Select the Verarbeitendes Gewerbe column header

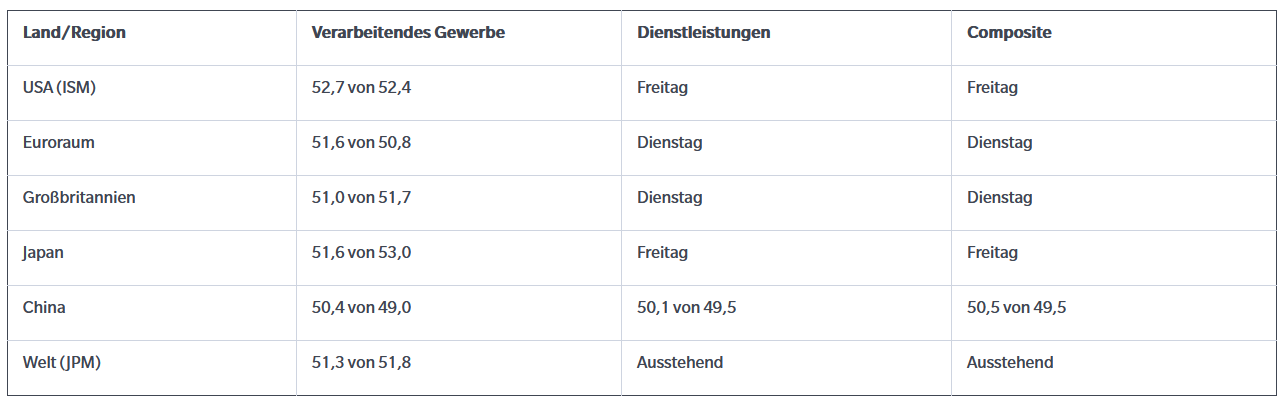408,33
